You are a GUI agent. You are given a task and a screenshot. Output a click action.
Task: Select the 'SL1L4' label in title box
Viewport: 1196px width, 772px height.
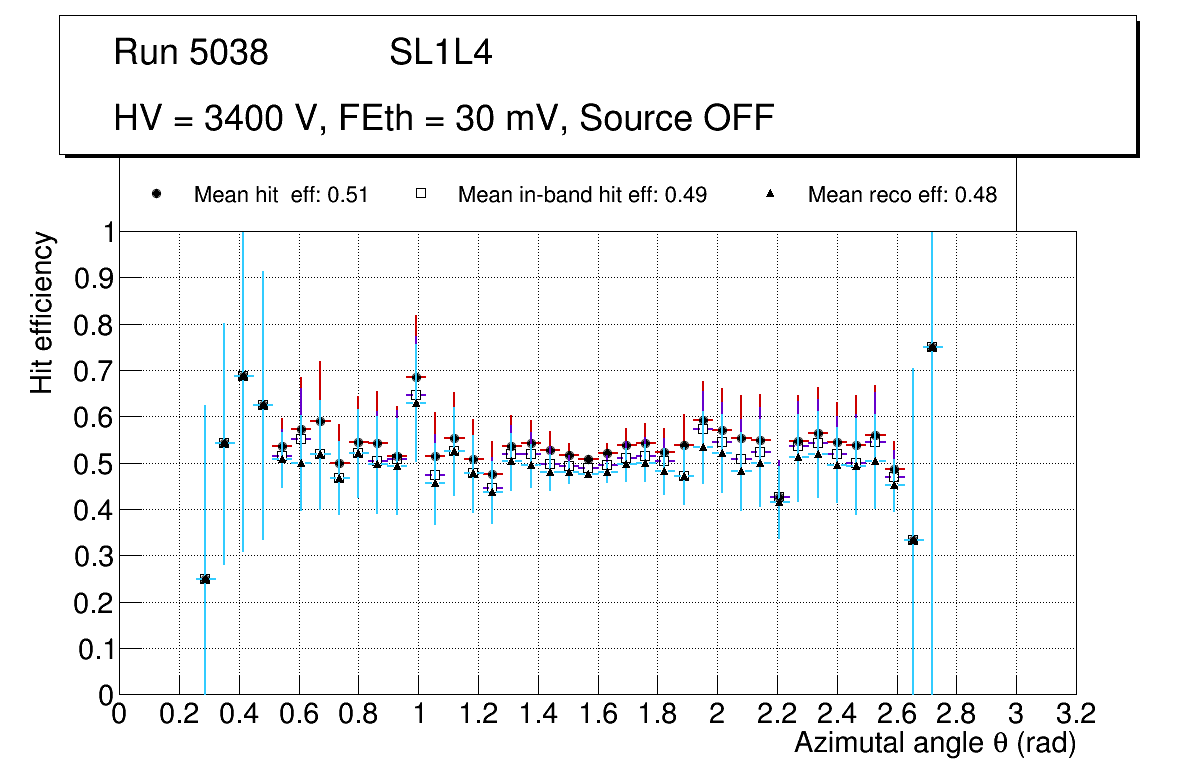coord(440,53)
